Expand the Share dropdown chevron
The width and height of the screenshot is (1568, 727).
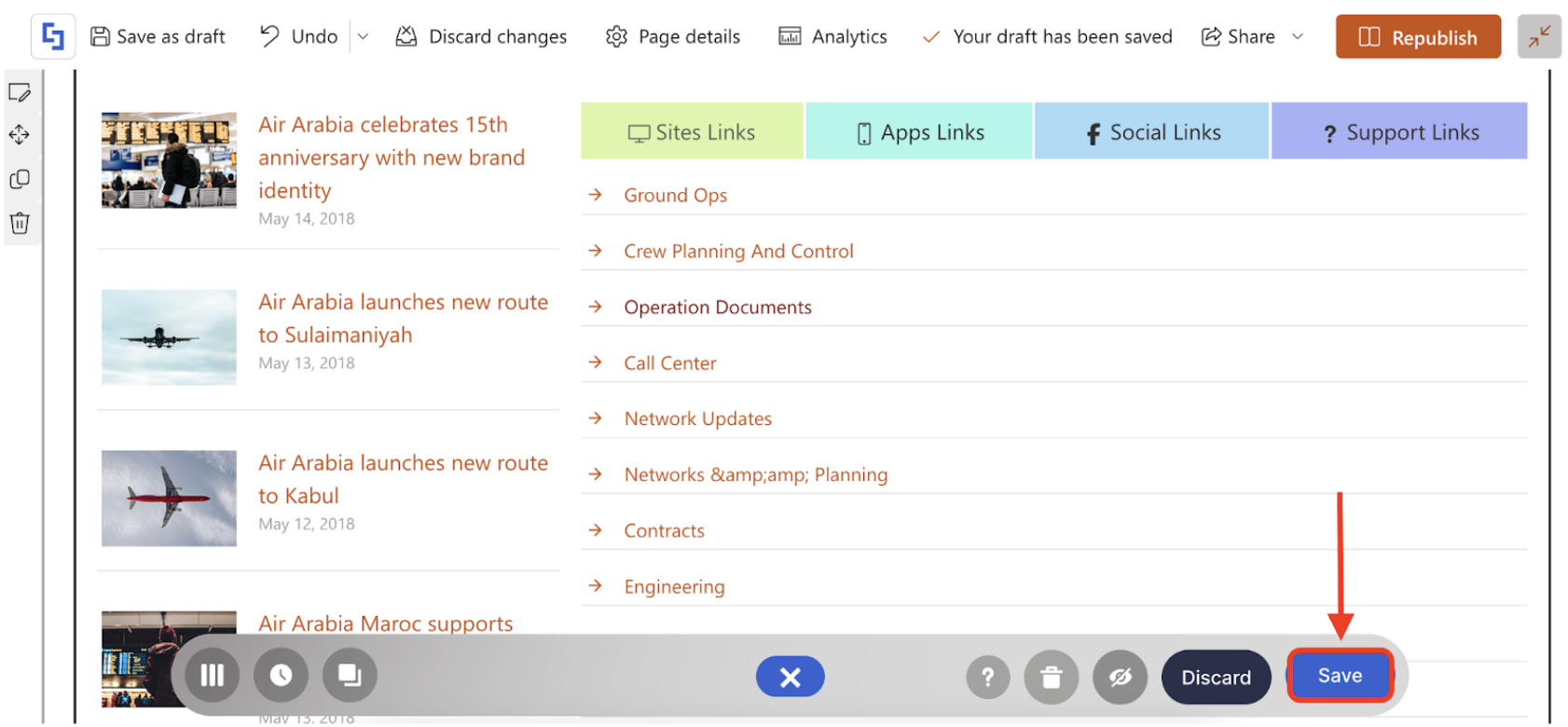click(x=1297, y=36)
